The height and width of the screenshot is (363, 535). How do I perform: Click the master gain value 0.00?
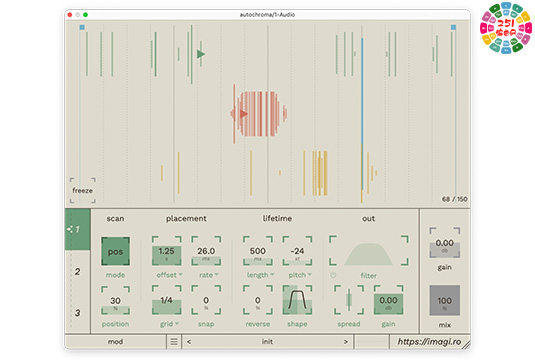(445, 243)
